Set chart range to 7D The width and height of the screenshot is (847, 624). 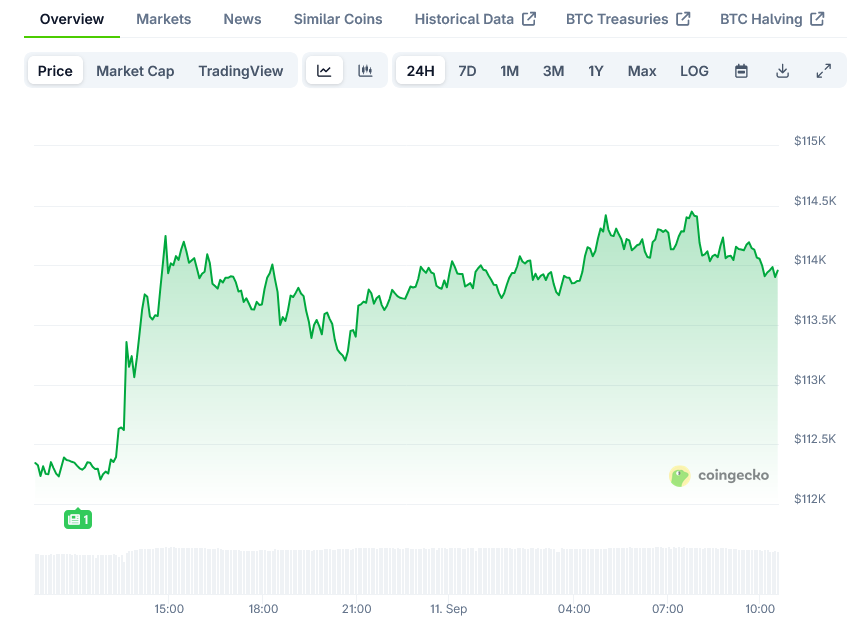[x=467, y=71]
